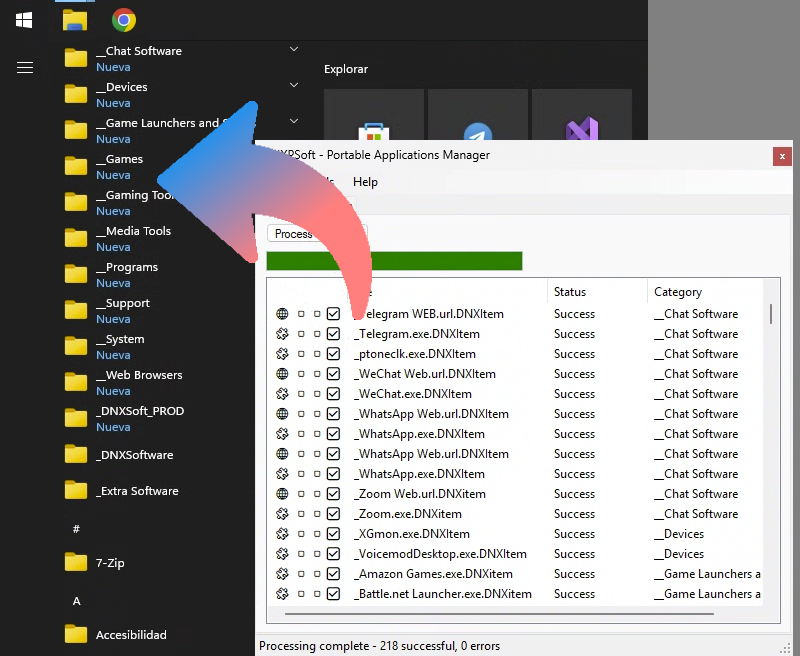Viewport: 800px width, 656px height.
Task: Open the Telegram tile under Explorar
Action: tap(478, 115)
